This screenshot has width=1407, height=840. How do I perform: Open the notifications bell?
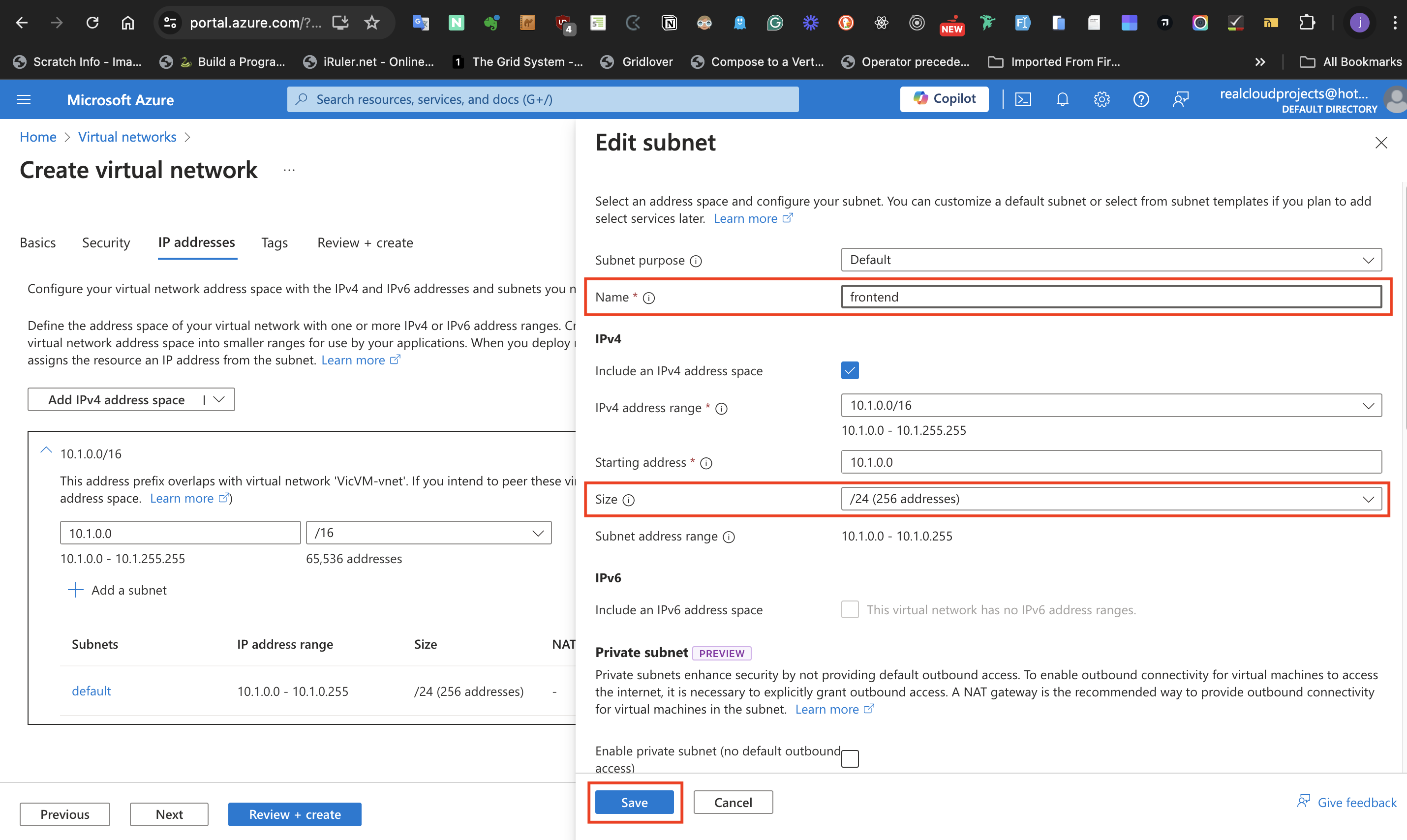click(x=1062, y=99)
